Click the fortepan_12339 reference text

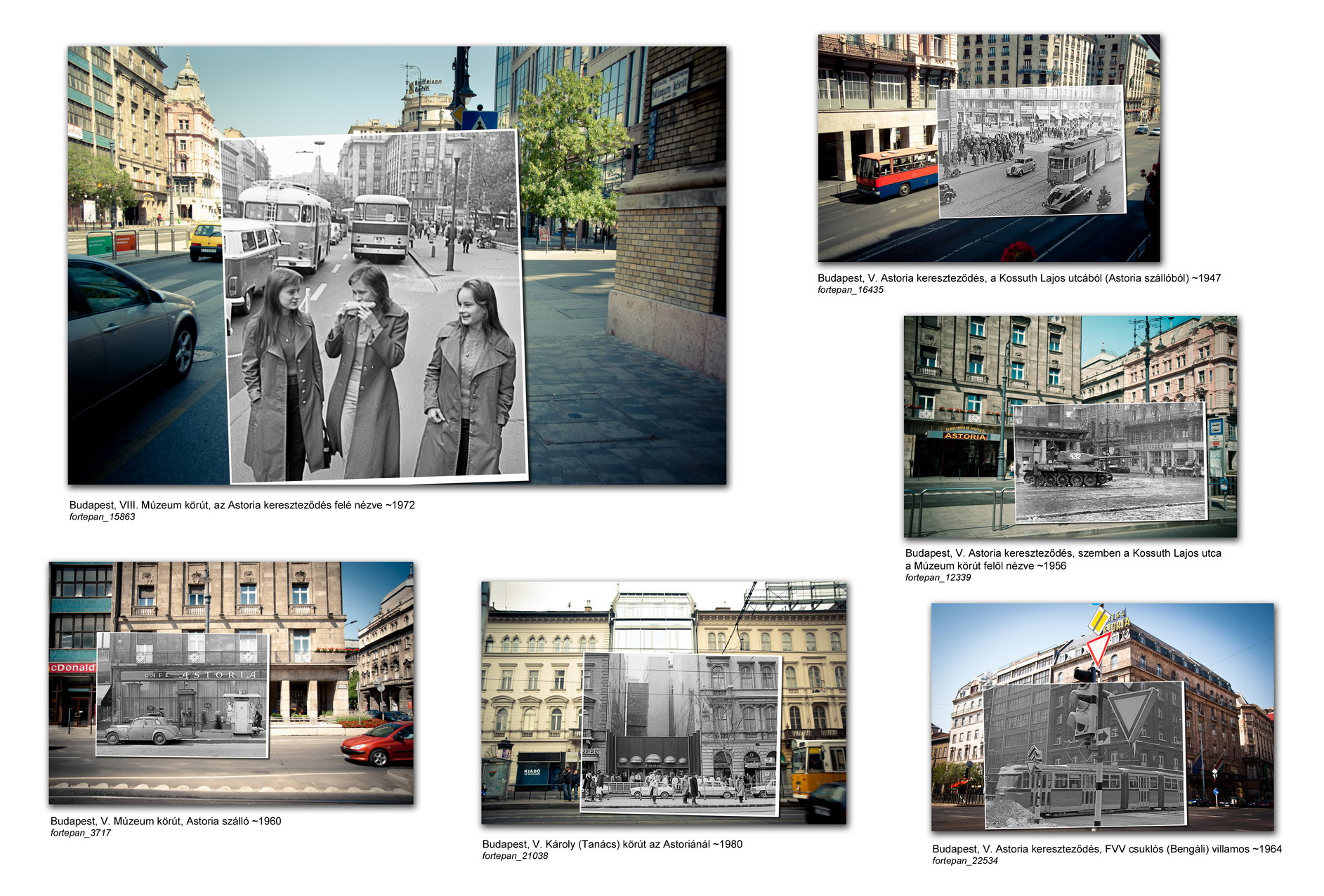coord(938,578)
